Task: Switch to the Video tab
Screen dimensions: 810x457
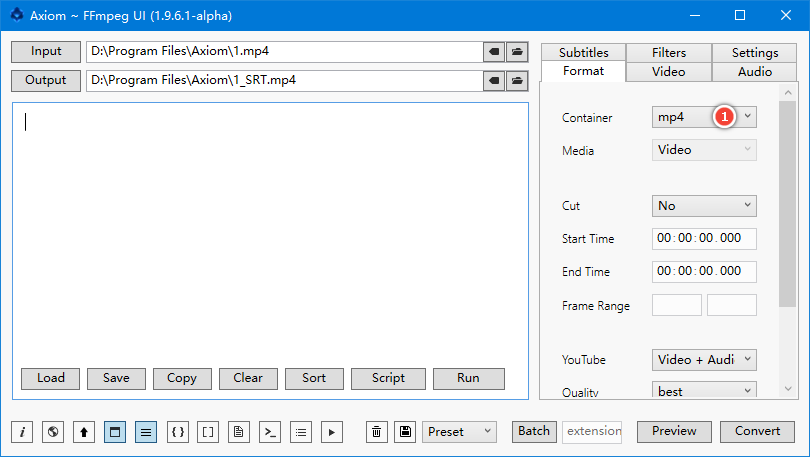Action: tap(668, 71)
